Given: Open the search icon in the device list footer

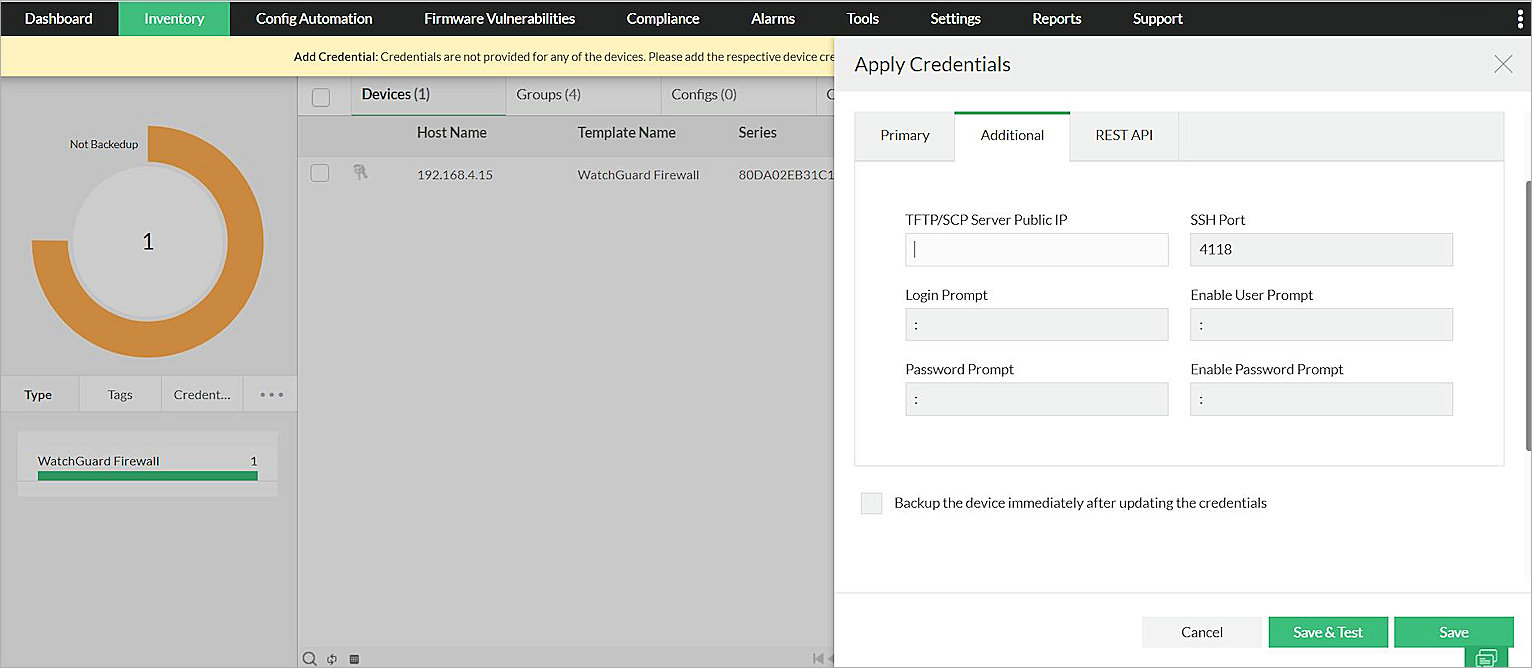Looking at the screenshot, I should click(309, 658).
